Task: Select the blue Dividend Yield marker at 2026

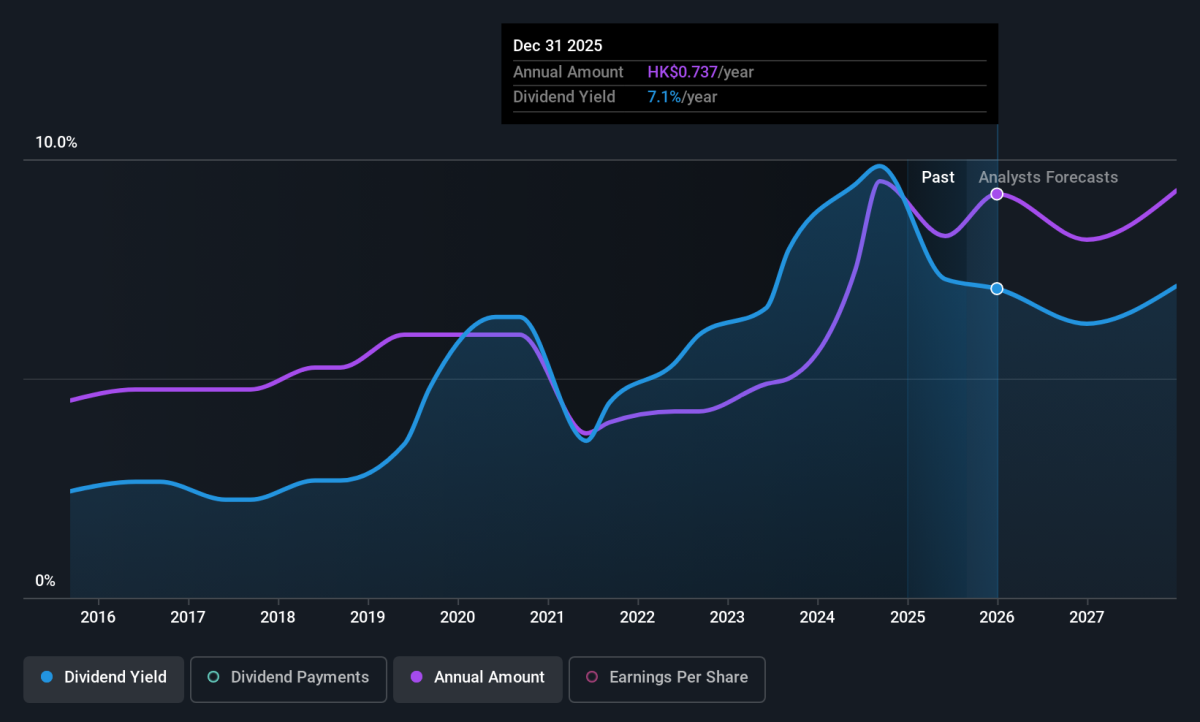Action: tap(997, 289)
